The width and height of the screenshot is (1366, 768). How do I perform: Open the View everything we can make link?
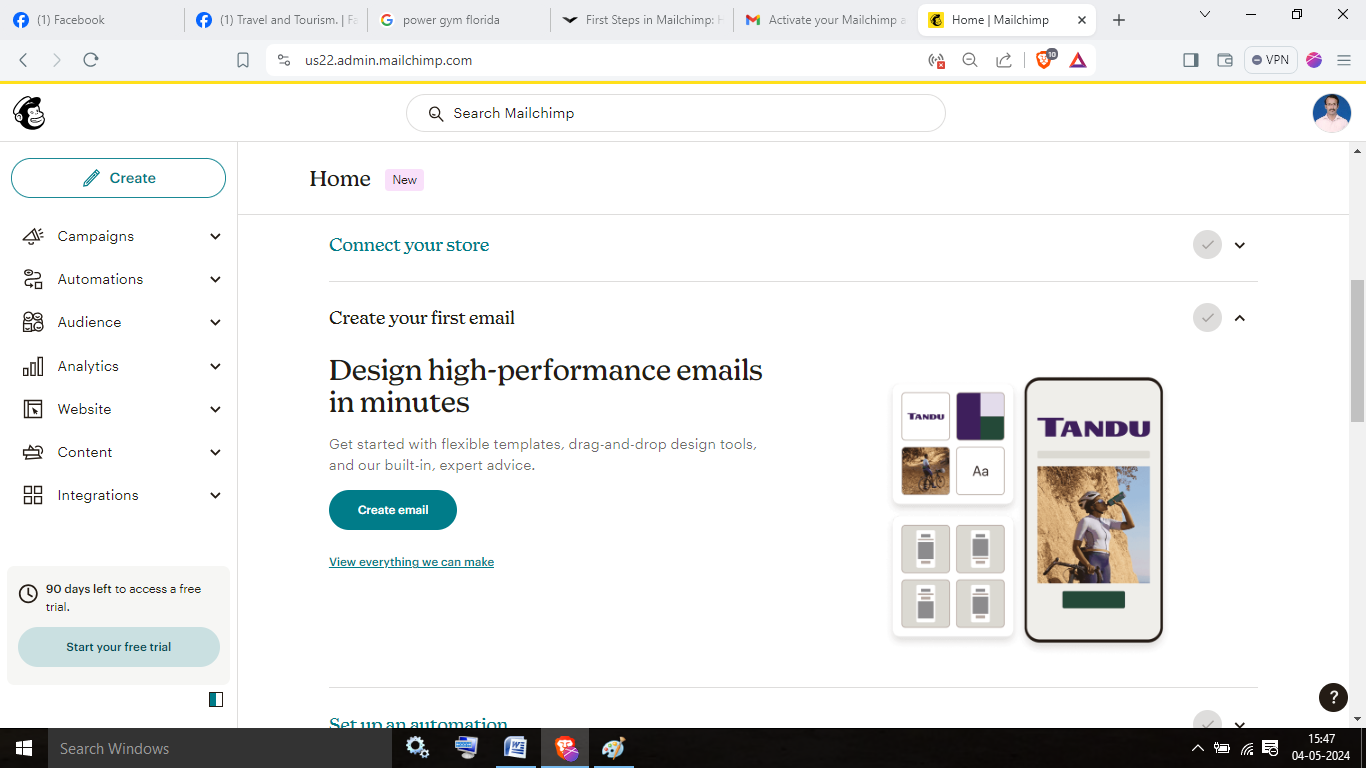411,562
